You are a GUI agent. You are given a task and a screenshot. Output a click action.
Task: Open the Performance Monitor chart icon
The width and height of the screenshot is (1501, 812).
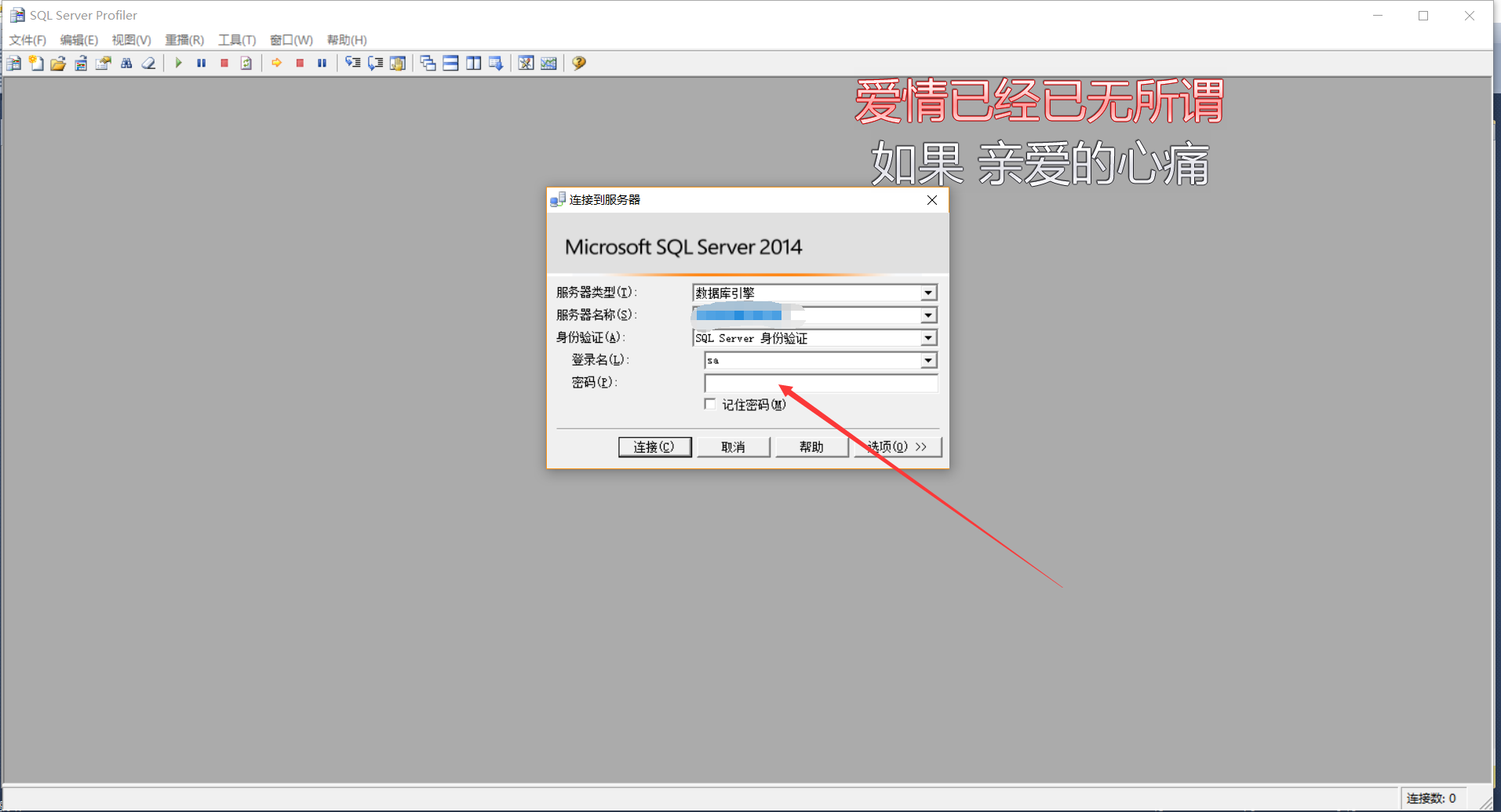[549, 64]
